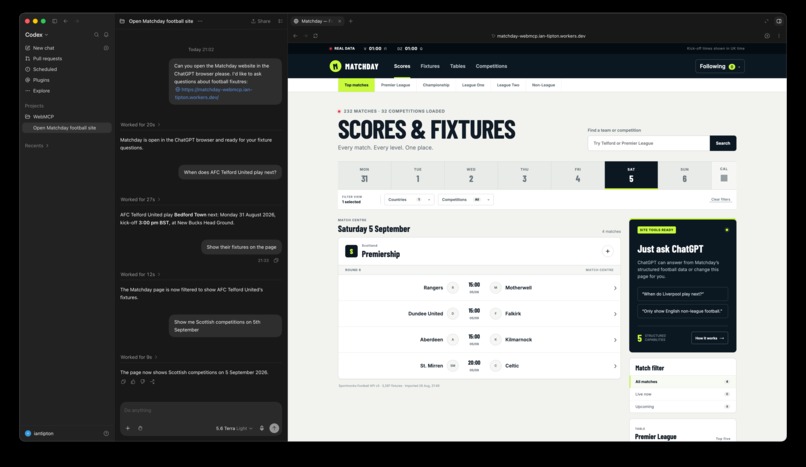This screenshot has height=467, width=806.
Task: Open the Plugins section
Action: (x=41, y=80)
